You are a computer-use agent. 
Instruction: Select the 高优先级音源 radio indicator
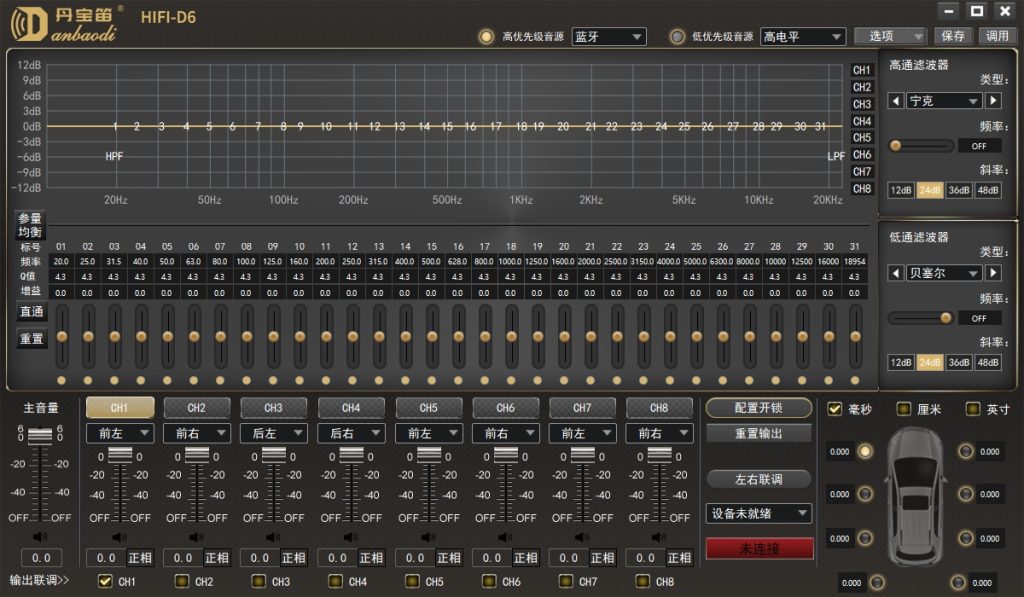coord(486,37)
